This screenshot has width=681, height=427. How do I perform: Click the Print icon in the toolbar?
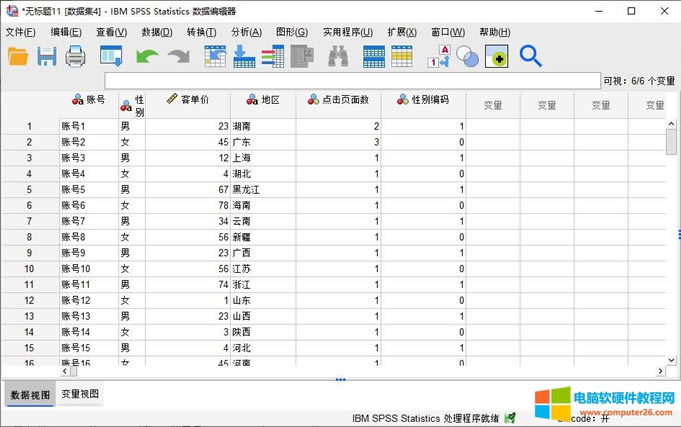click(x=76, y=57)
